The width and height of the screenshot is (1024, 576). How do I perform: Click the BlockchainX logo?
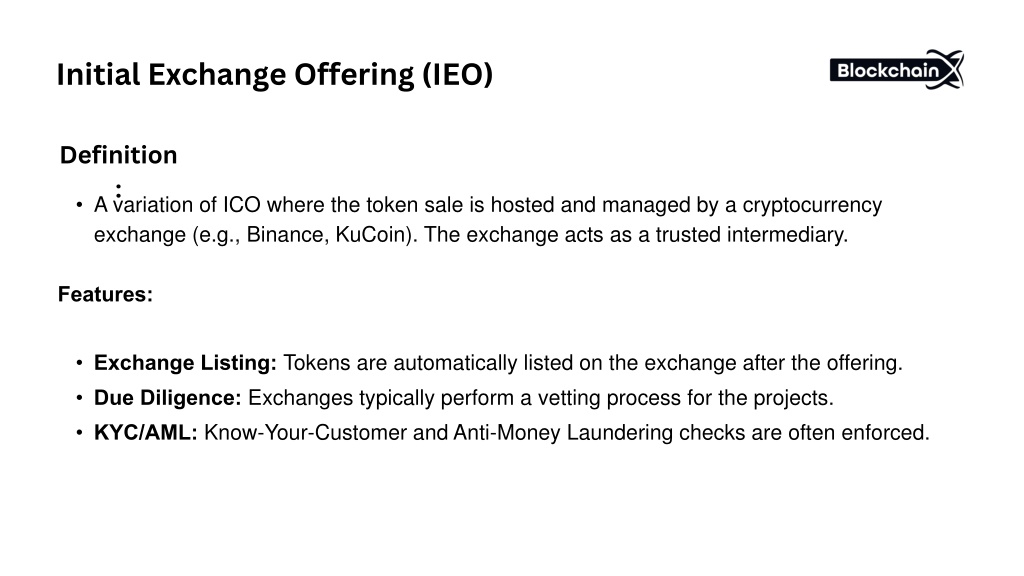897,69
